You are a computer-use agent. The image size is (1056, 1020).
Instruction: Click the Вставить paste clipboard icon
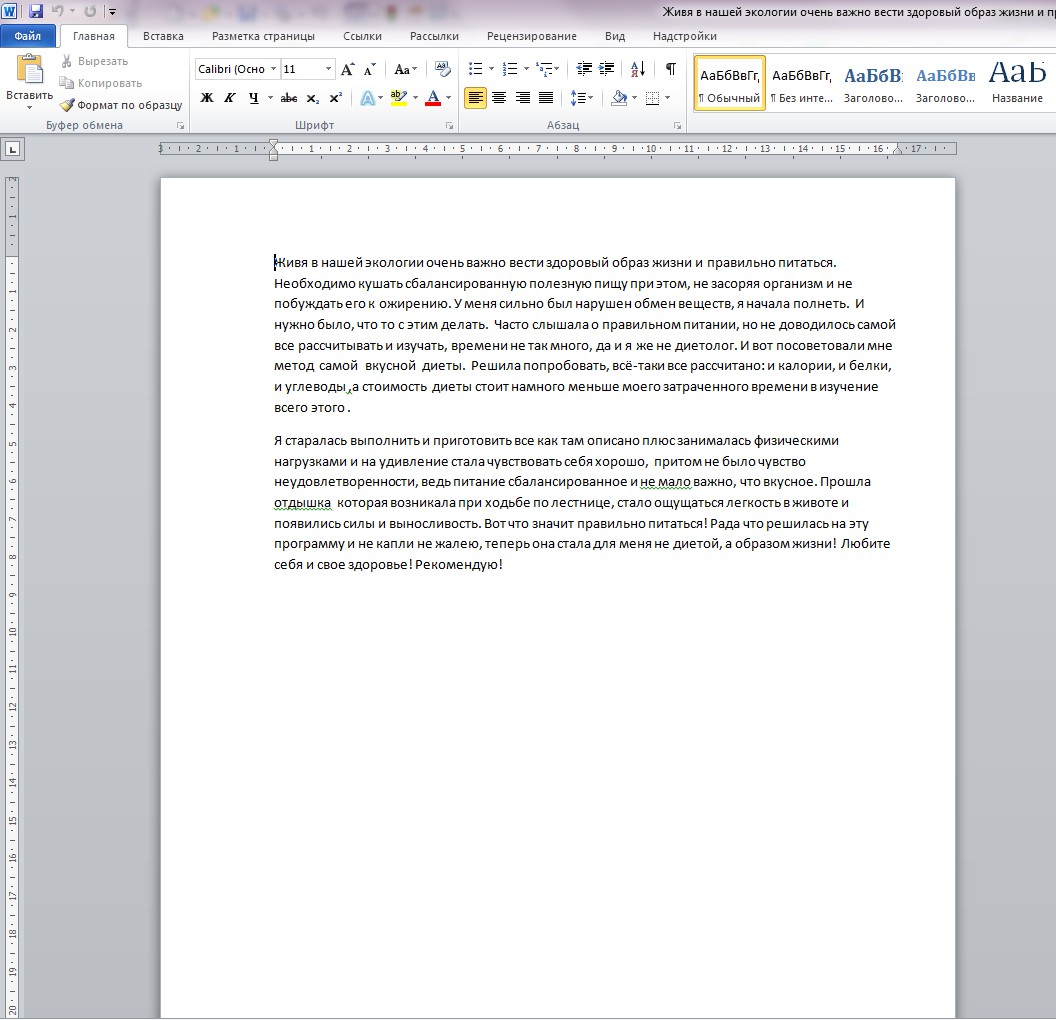[x=30, y=69]
